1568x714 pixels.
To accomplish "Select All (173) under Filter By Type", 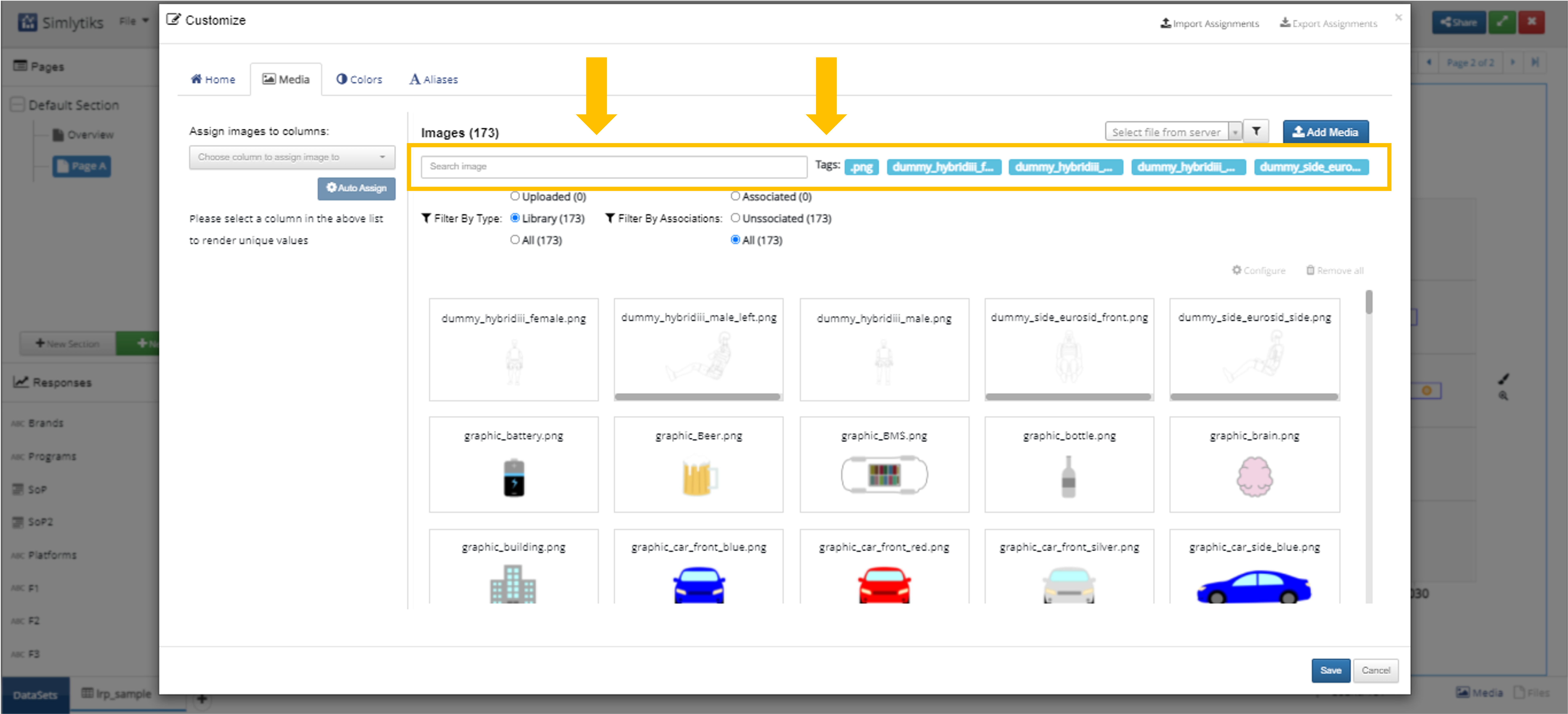I will click(x=515, y=240).
